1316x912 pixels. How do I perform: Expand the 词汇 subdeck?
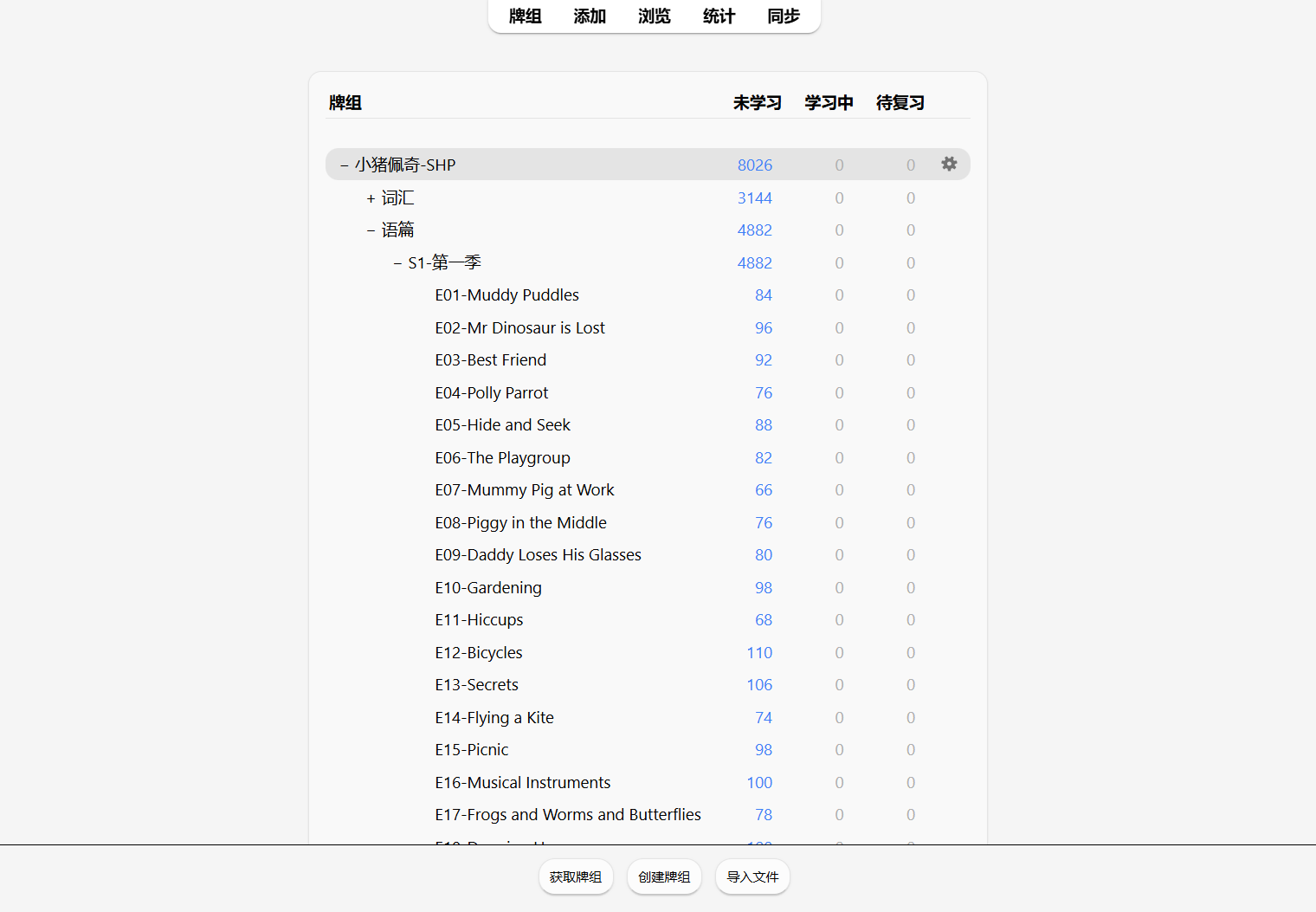[371, 198]
